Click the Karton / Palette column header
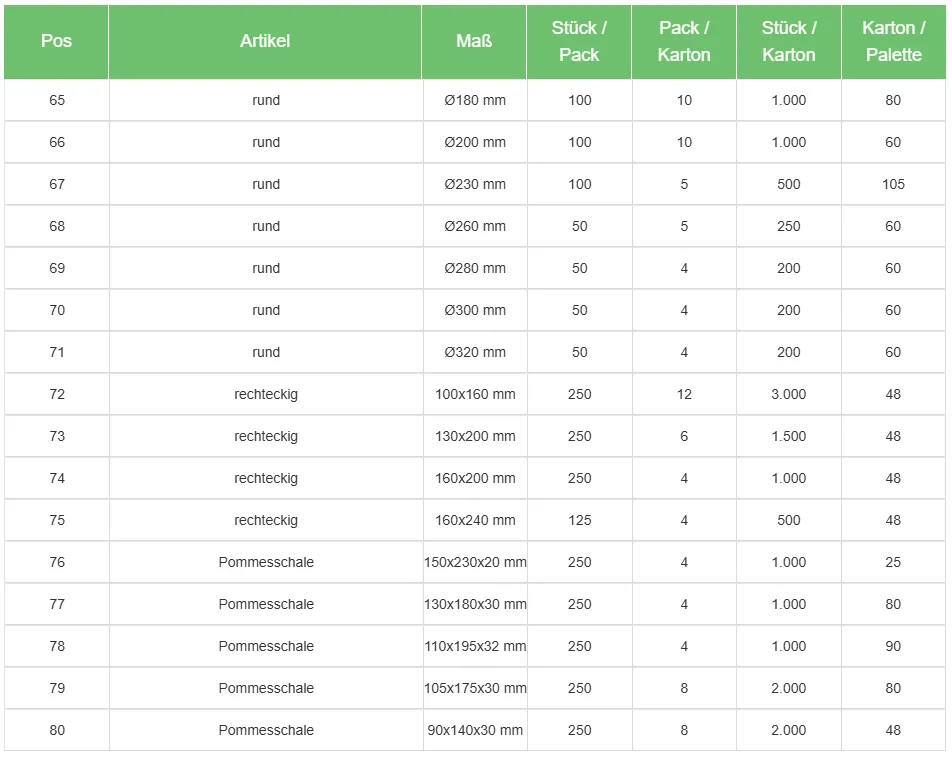The width and height of the screenshot is (952, 758). 893,41
